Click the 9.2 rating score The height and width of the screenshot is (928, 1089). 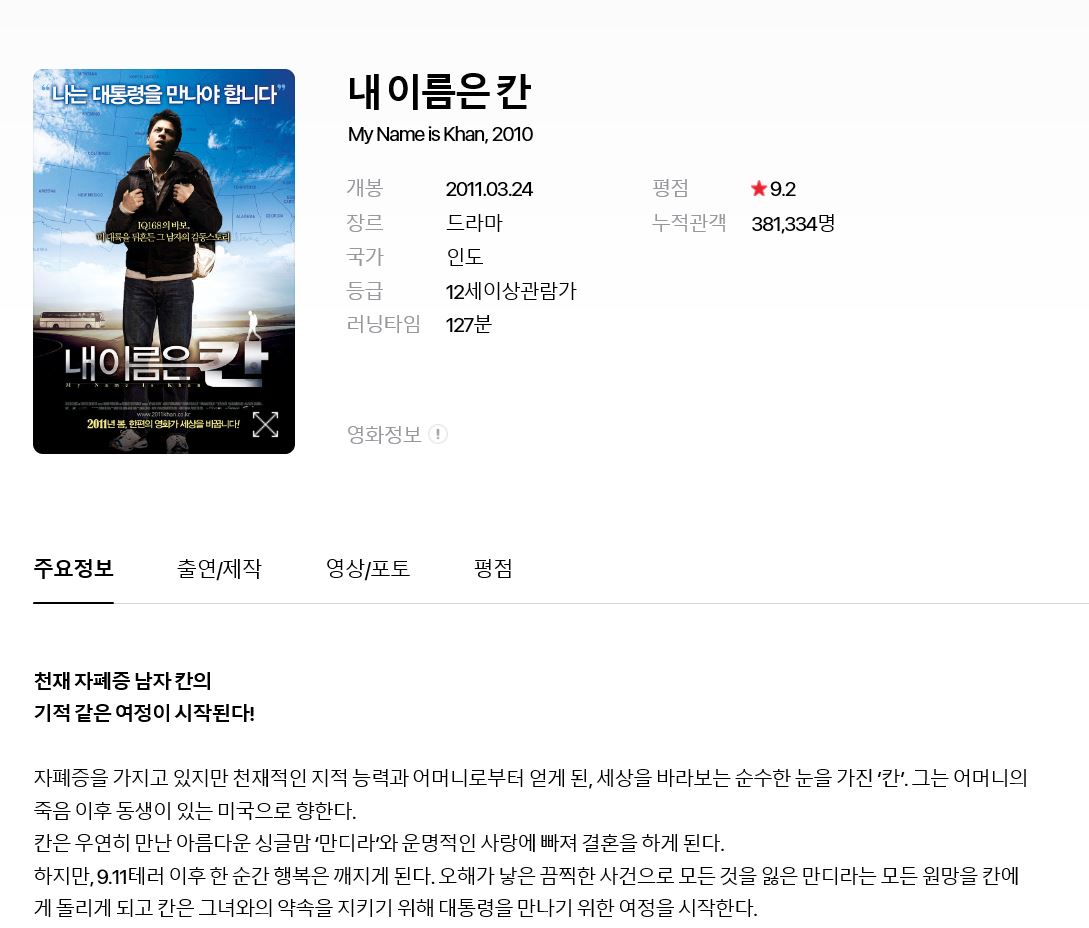point(783,189)
